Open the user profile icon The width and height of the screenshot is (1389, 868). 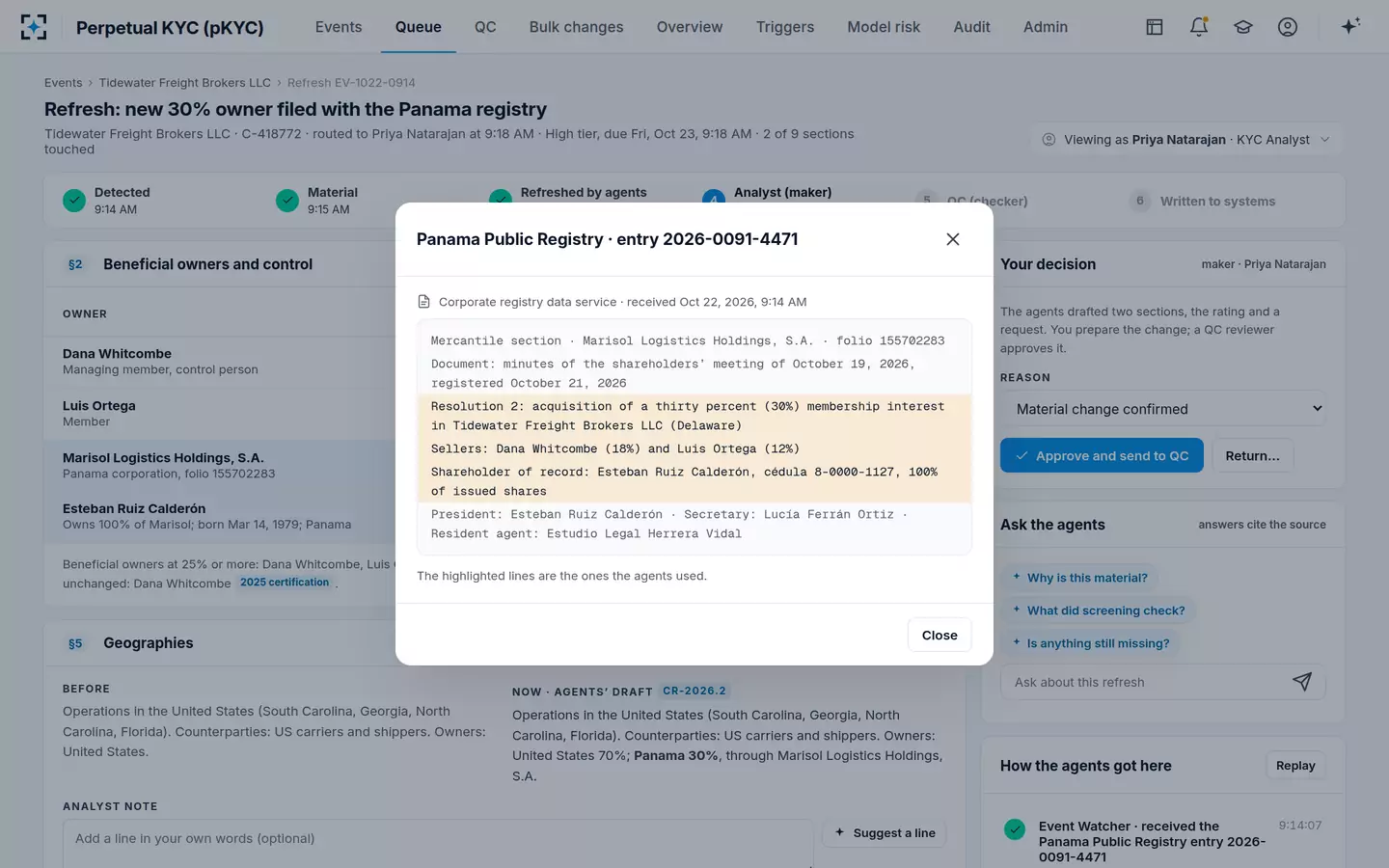click(x=1288, y=27)
